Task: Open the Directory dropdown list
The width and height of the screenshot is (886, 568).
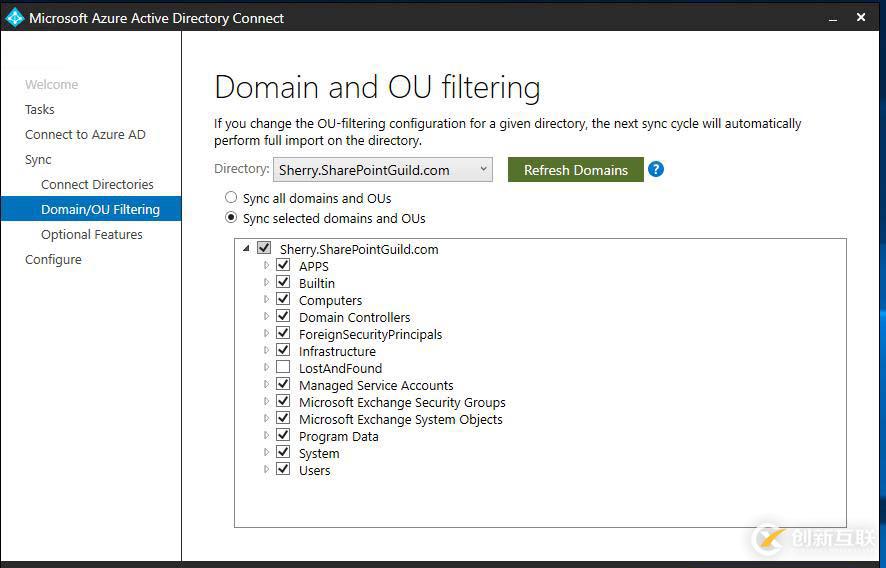Action: click(383, 170)
